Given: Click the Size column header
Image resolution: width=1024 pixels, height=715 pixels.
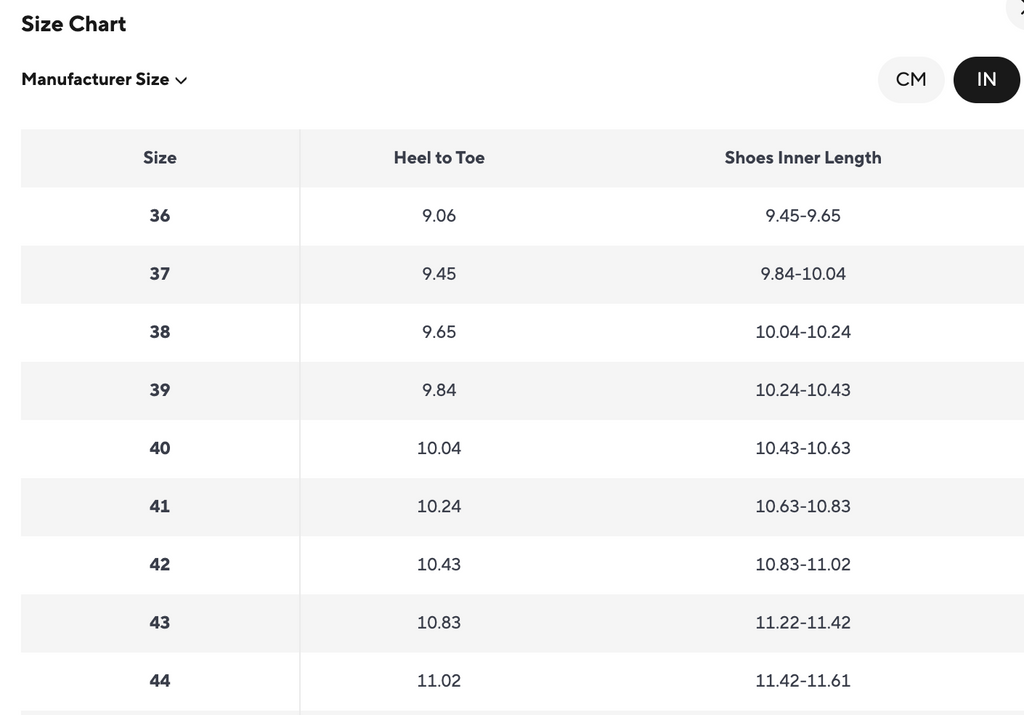Looking at the screenshot, I should point(160,158).
